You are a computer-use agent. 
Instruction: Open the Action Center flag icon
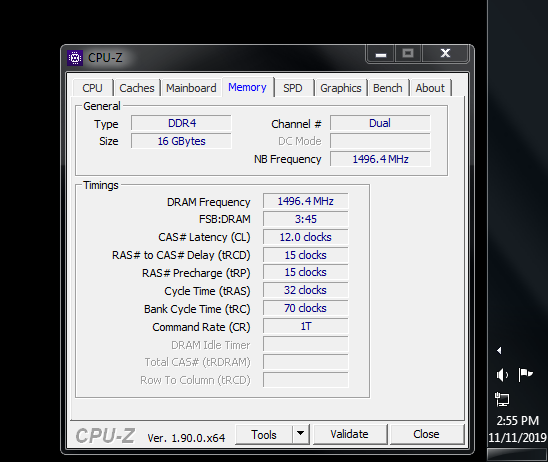click(525, 375)
